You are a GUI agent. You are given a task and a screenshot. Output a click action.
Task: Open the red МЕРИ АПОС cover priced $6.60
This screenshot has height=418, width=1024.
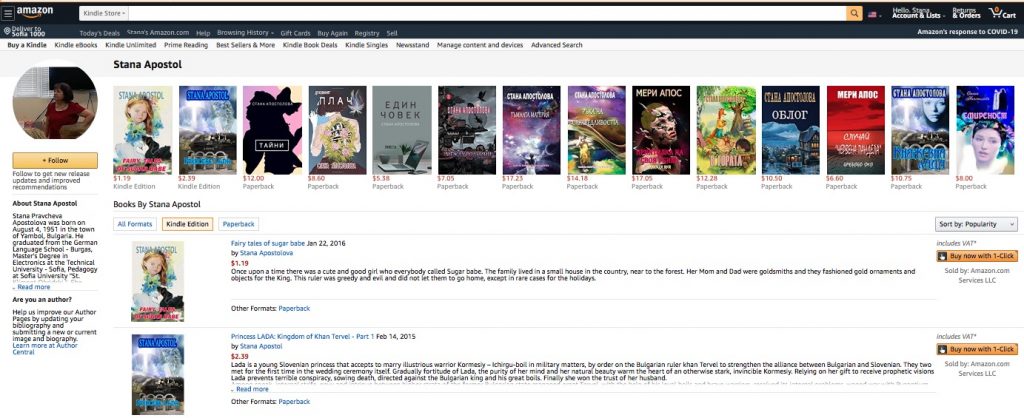(856, 130)
